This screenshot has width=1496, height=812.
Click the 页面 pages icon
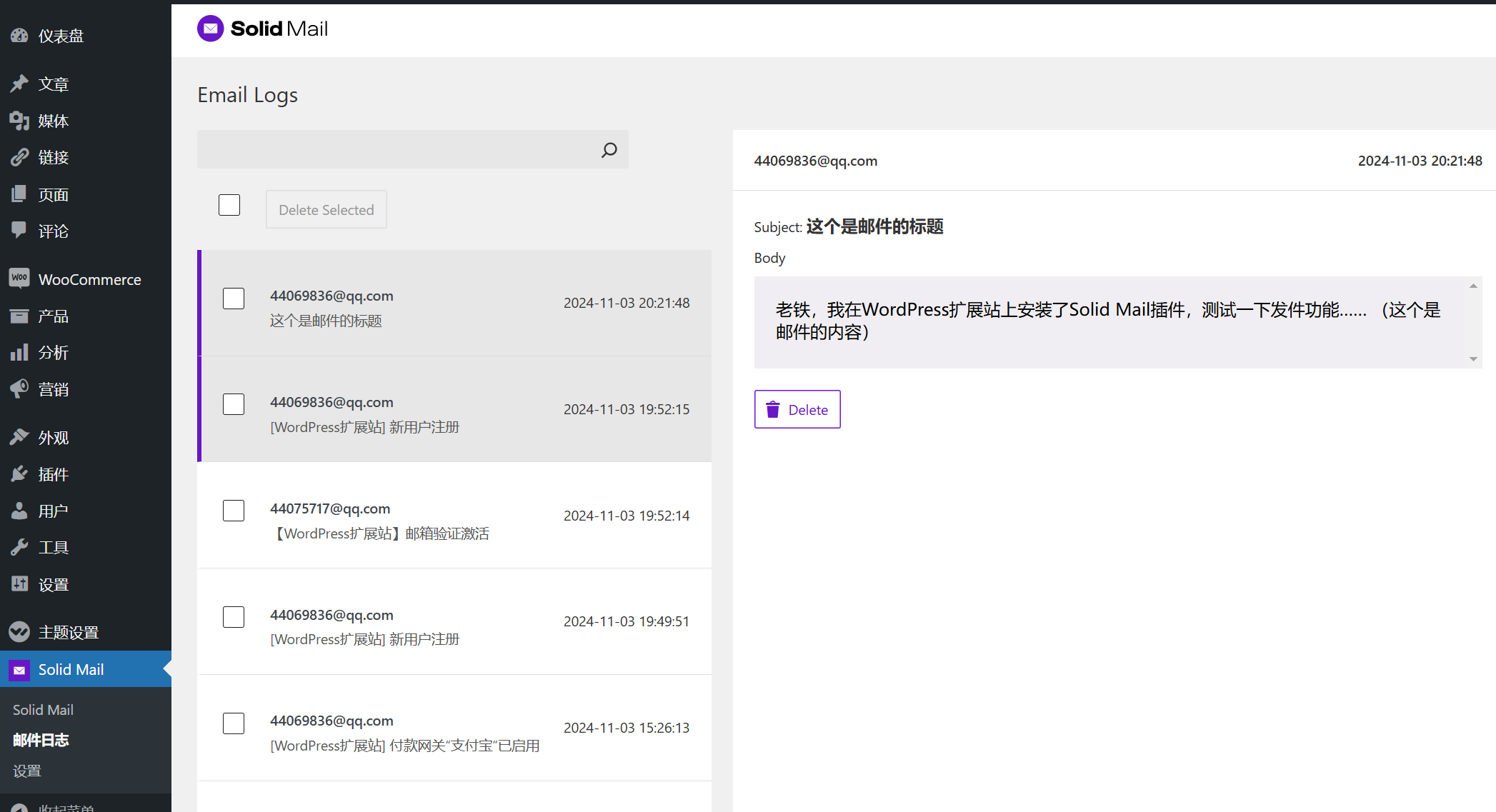click(19, 194)
